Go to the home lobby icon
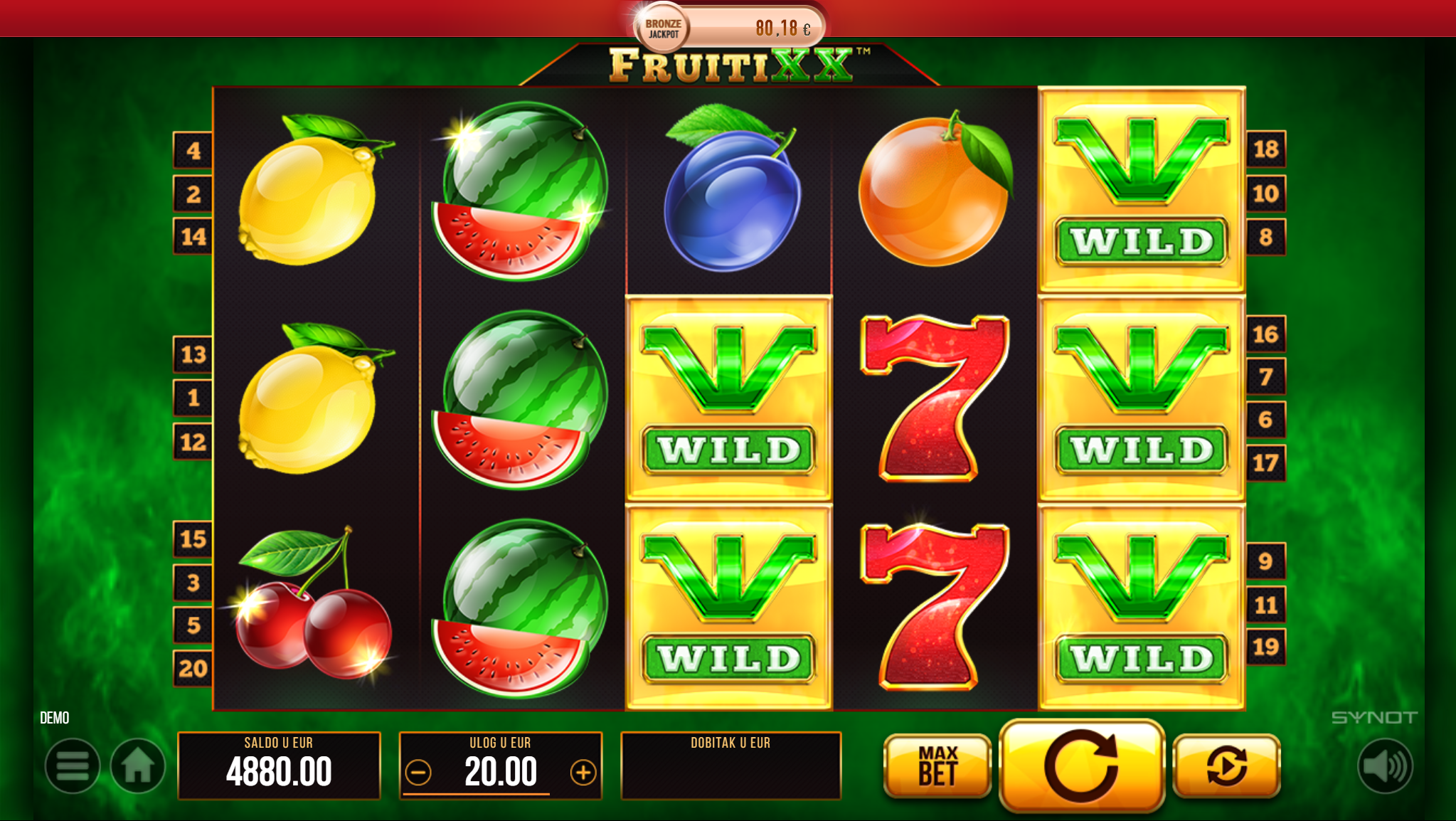This screenshot has height=821, width=1456. coord(138,766)
